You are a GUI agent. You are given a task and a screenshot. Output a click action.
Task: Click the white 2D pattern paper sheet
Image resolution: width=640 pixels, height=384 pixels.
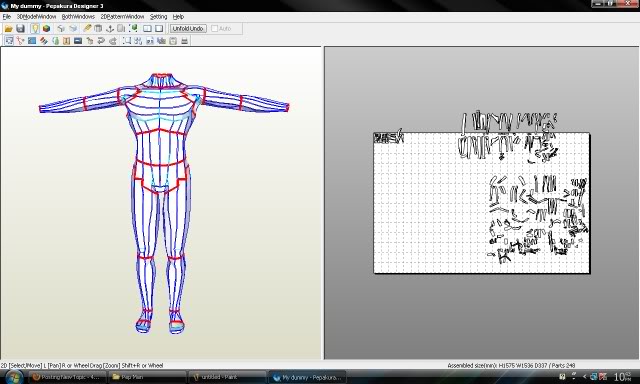(482, 203)
